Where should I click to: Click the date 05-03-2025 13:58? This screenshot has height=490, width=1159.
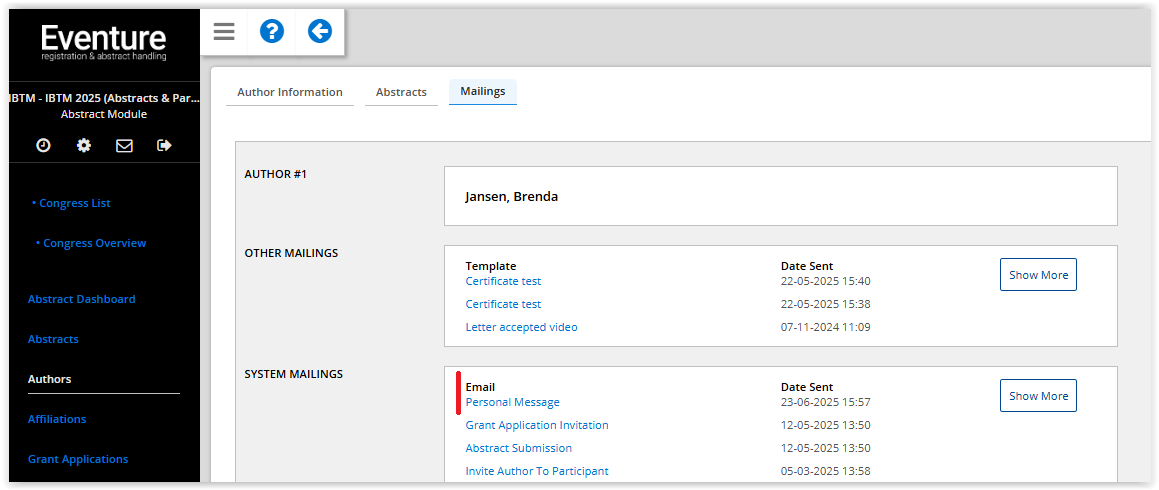pyautogui.click(x=826, y=472)
